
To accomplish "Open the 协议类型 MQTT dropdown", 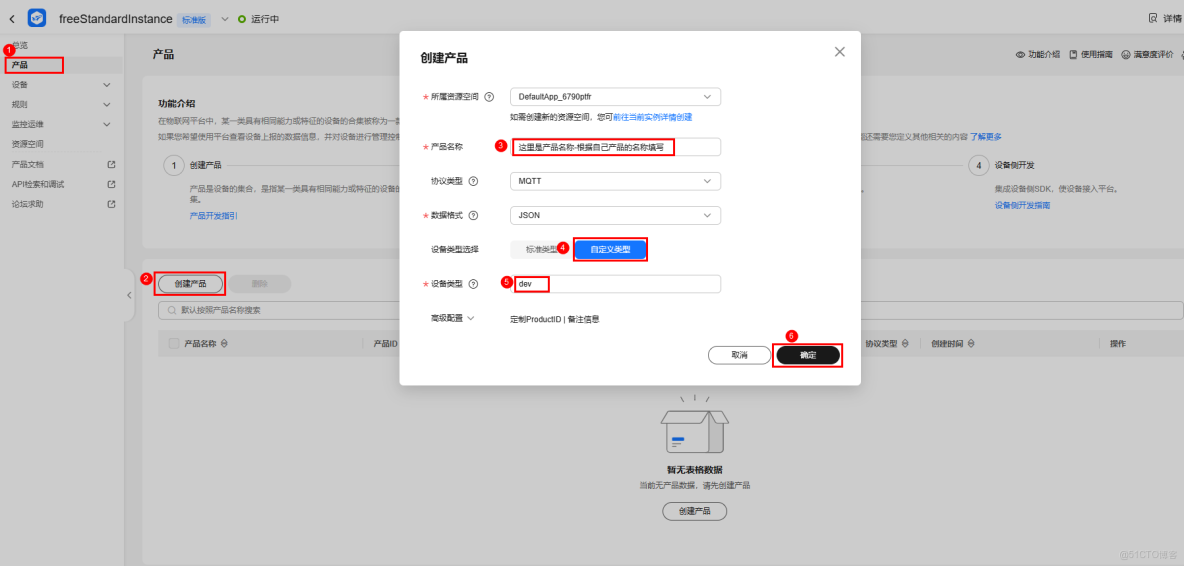I will point(615,181).
